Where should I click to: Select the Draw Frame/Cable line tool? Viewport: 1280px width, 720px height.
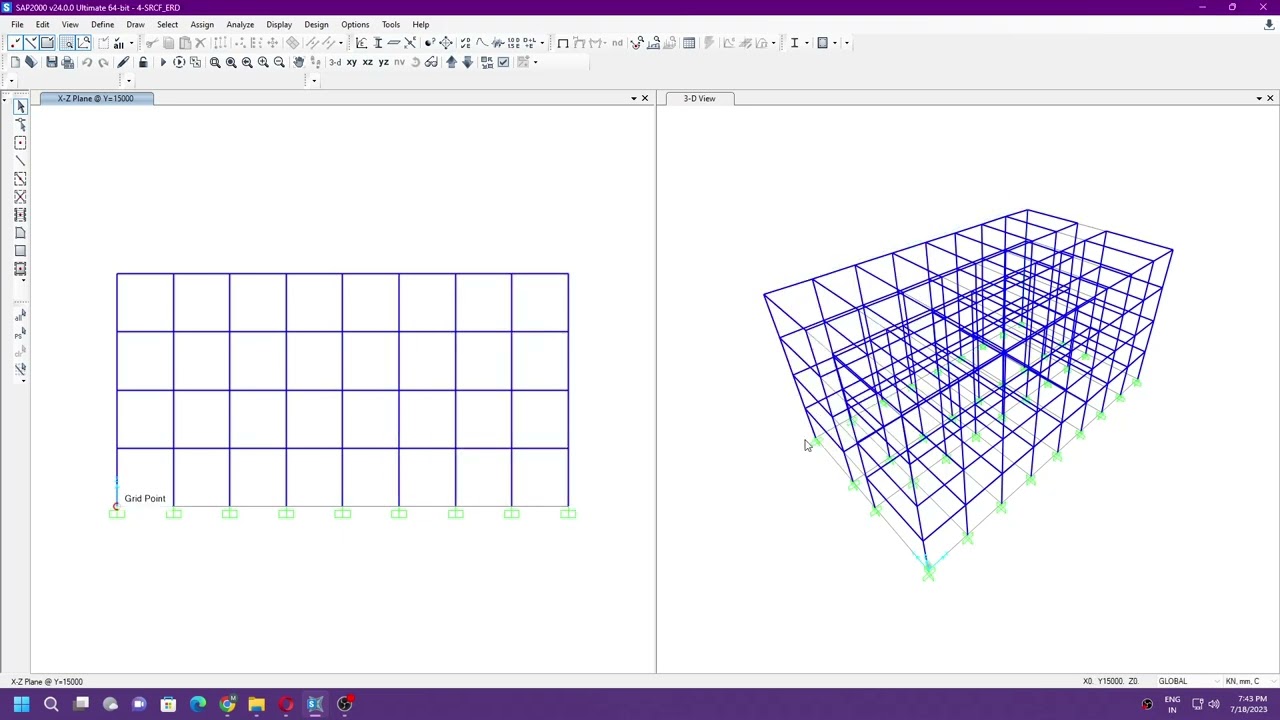[x=20, y=160]
